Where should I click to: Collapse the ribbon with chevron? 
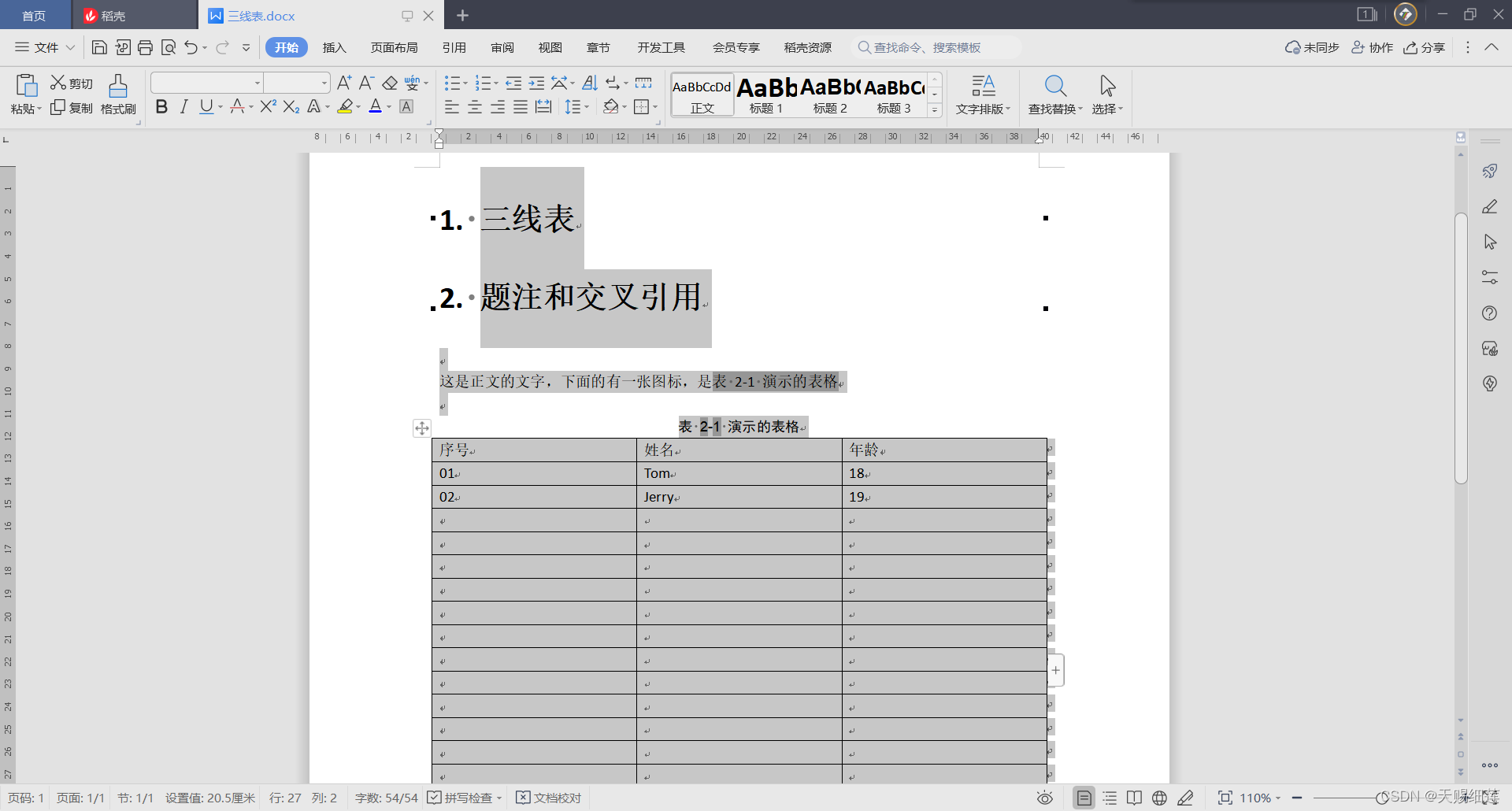(x=1492, y=47)
